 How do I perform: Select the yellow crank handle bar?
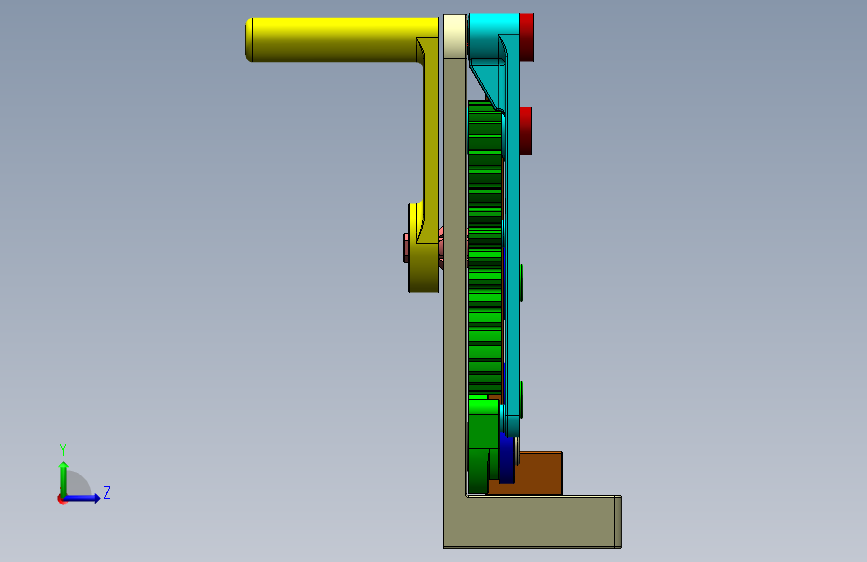[x=342, y=39]
